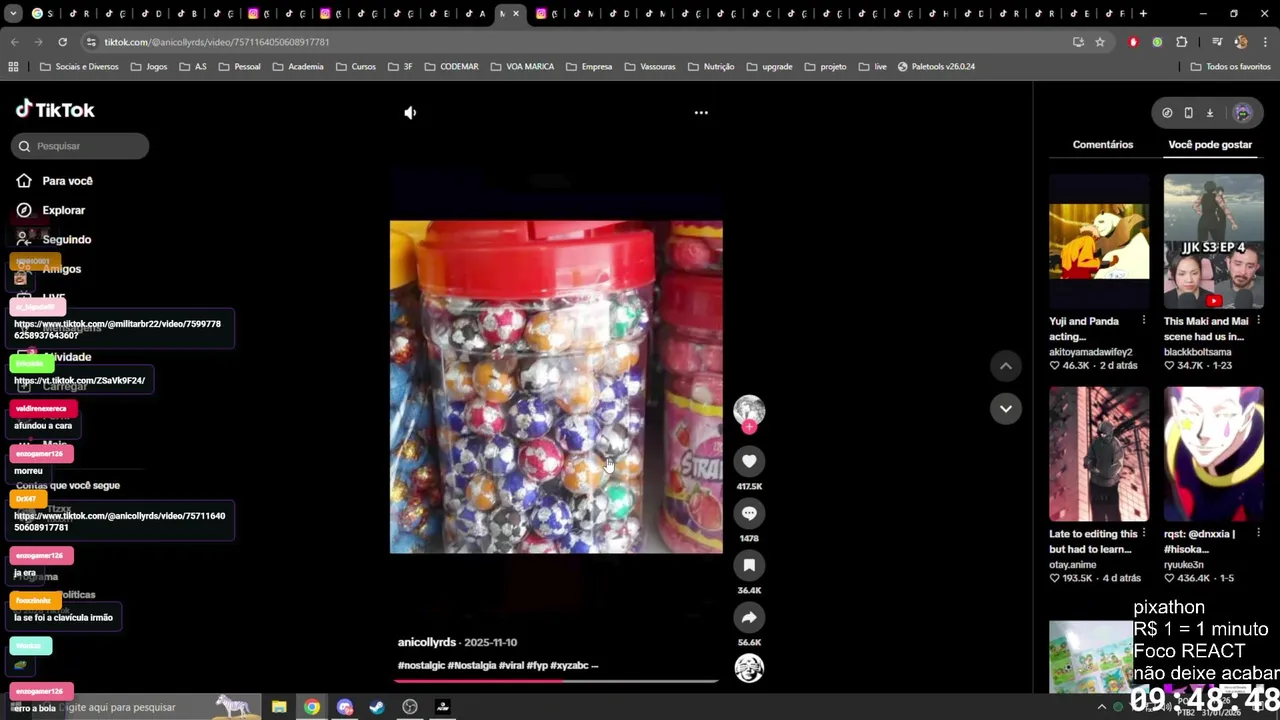Viewport: 1280px width, 720px height.
Task: Like the video with the heart icon
Action: tap(749, 461)
